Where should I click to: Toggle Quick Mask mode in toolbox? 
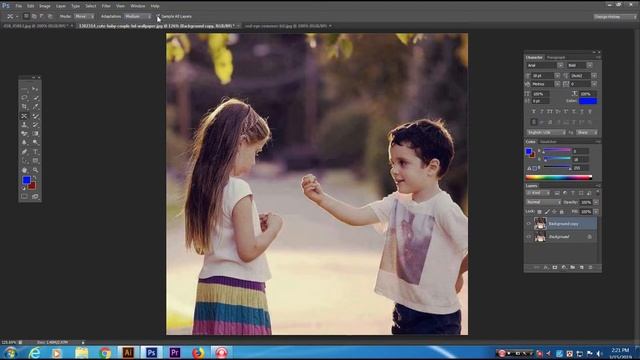click(24, 197)
